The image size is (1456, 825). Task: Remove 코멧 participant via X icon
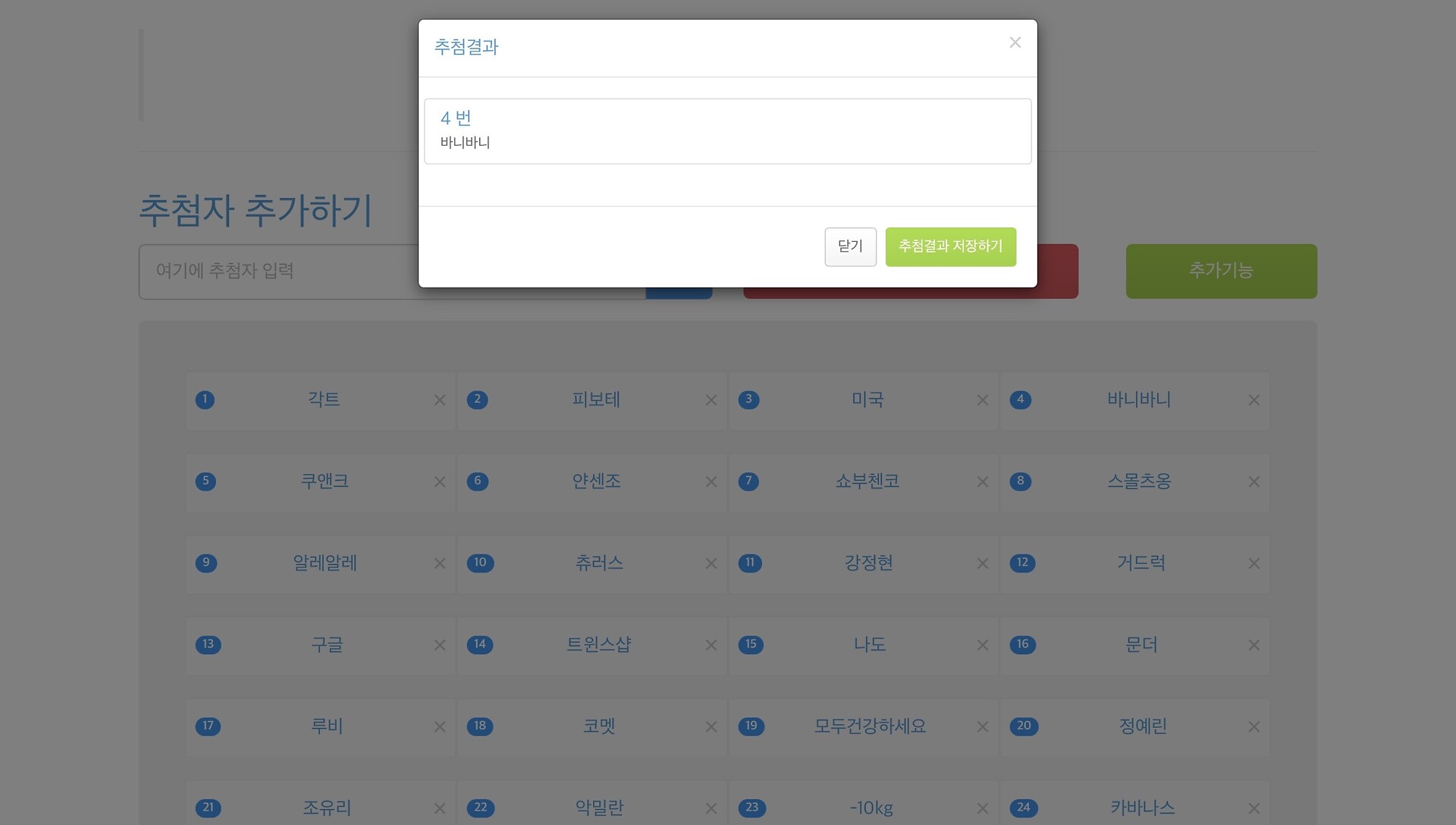tap(711, 727)
